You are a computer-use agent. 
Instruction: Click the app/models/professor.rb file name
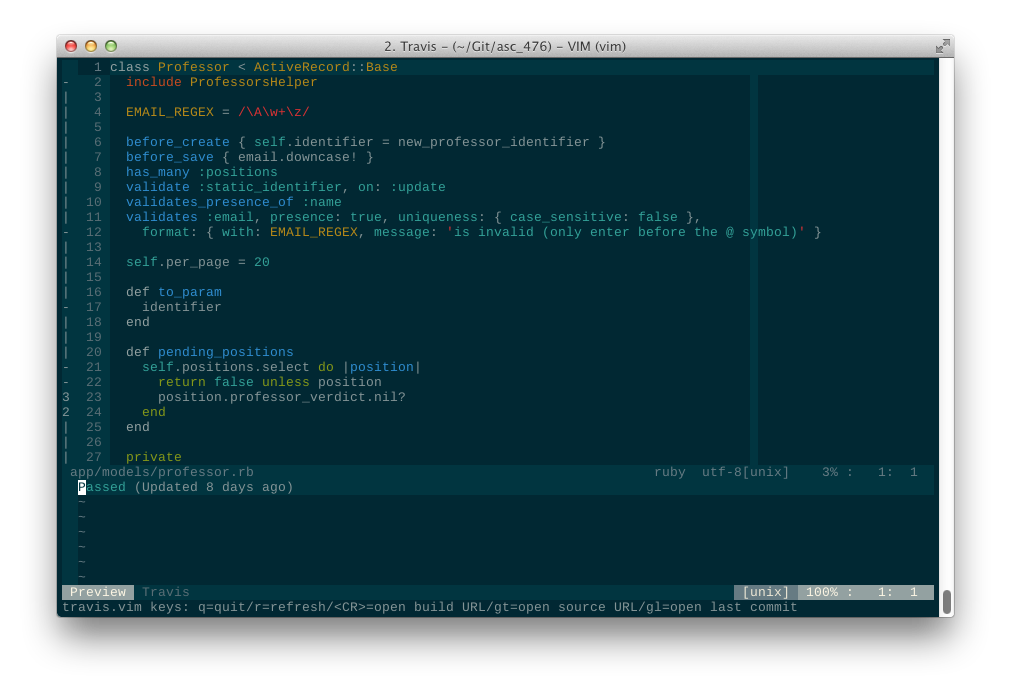click(162, 472)
